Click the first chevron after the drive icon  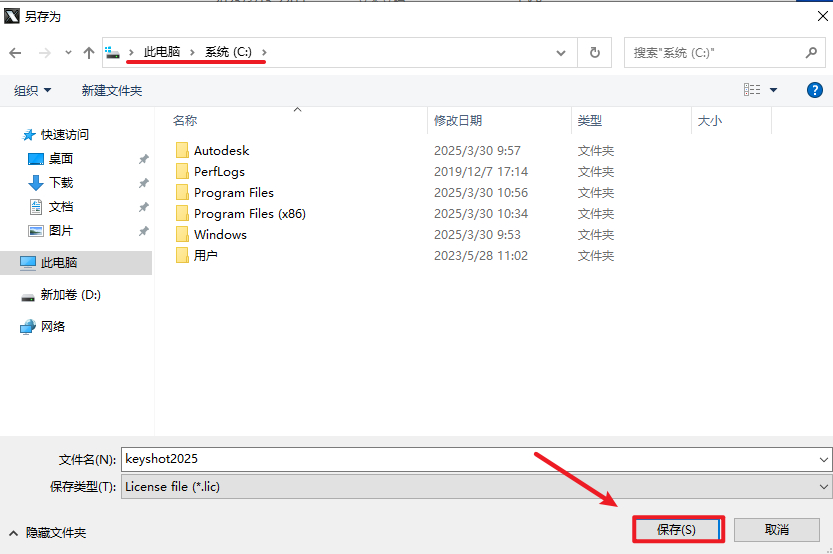[x=131, y=52]
